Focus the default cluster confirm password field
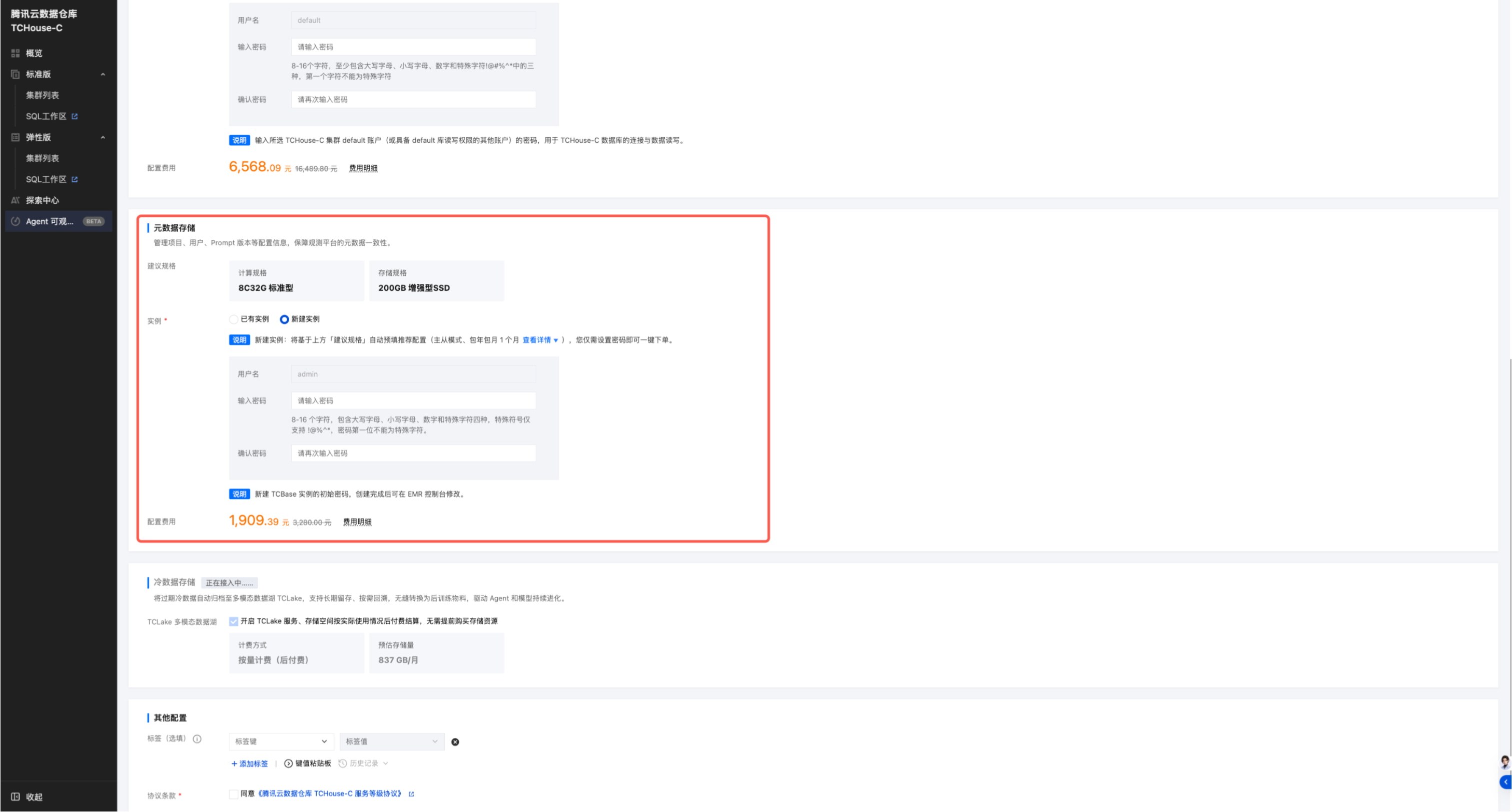 [x=413, y=99]
